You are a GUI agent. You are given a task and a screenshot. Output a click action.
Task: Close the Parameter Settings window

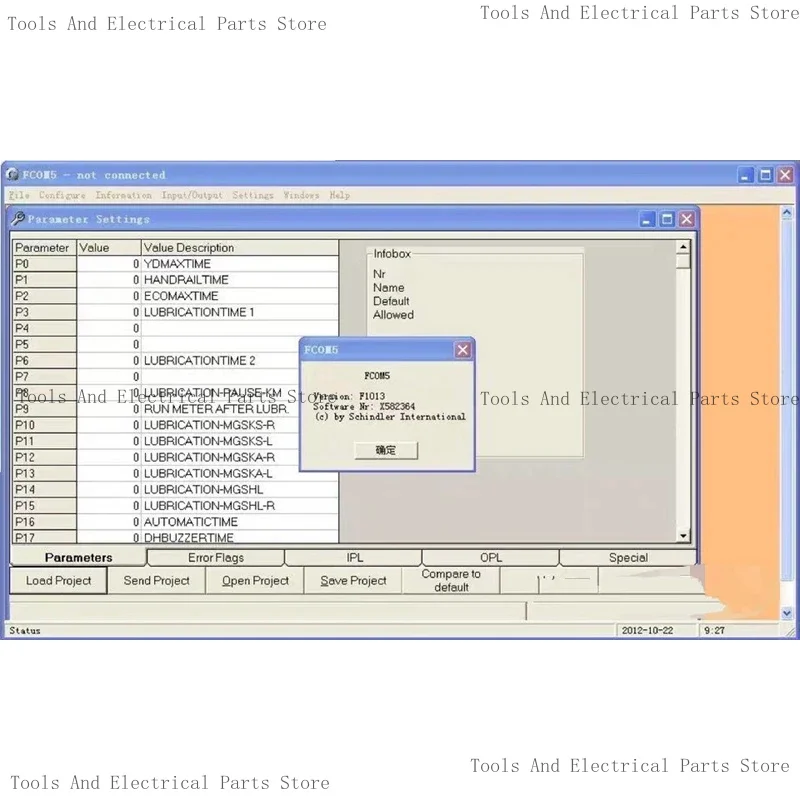(x=687, y=219)
